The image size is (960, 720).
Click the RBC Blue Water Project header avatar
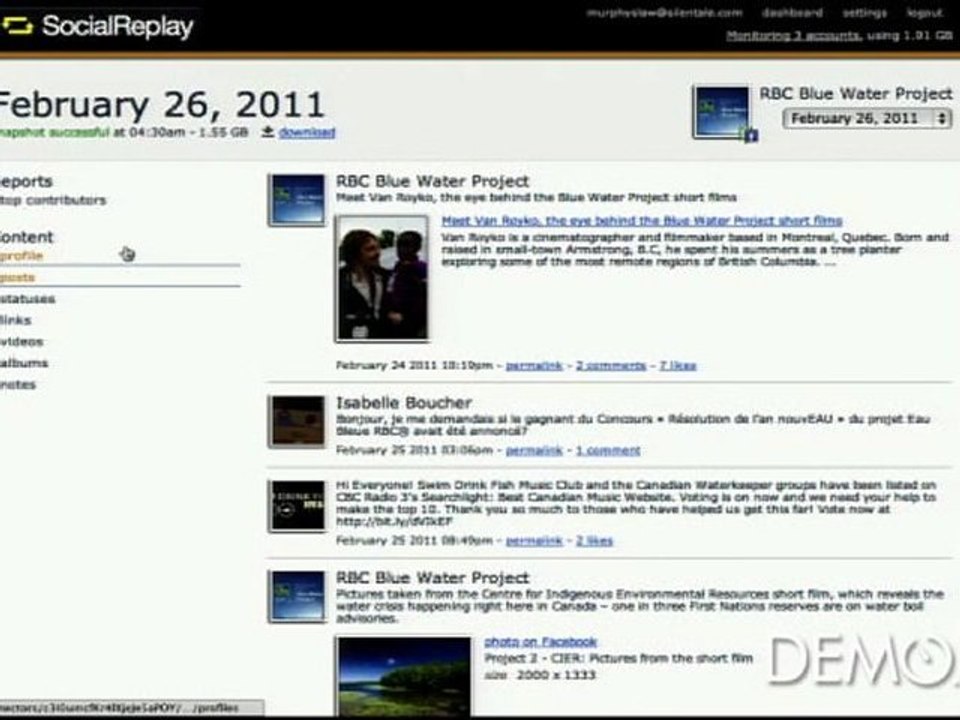click(720, 111)
